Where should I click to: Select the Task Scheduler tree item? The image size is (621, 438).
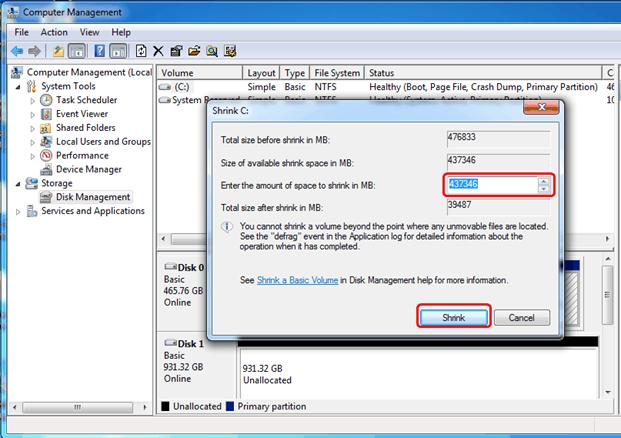click(87, 100)
